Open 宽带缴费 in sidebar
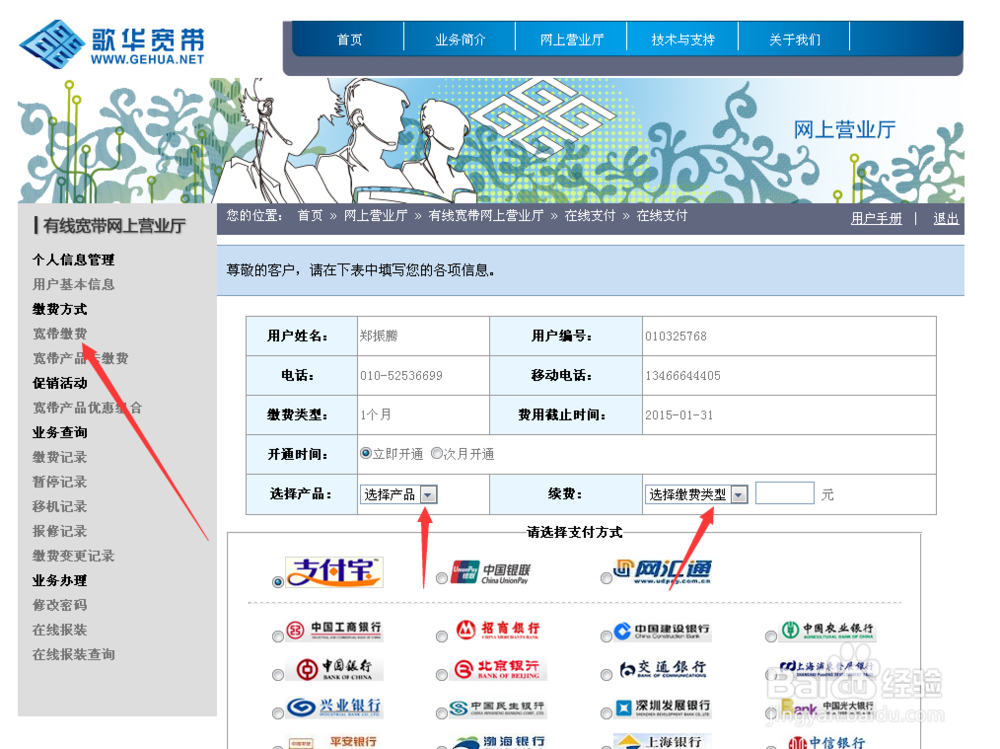 (60, 334)
